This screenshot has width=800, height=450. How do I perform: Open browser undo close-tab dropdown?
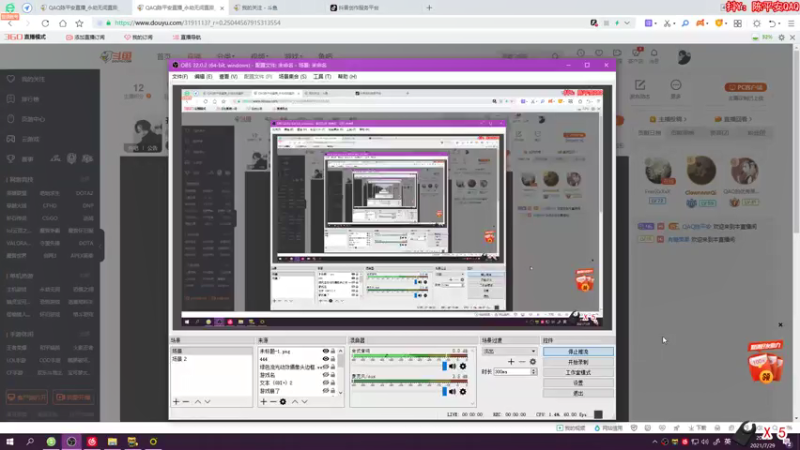780,23
